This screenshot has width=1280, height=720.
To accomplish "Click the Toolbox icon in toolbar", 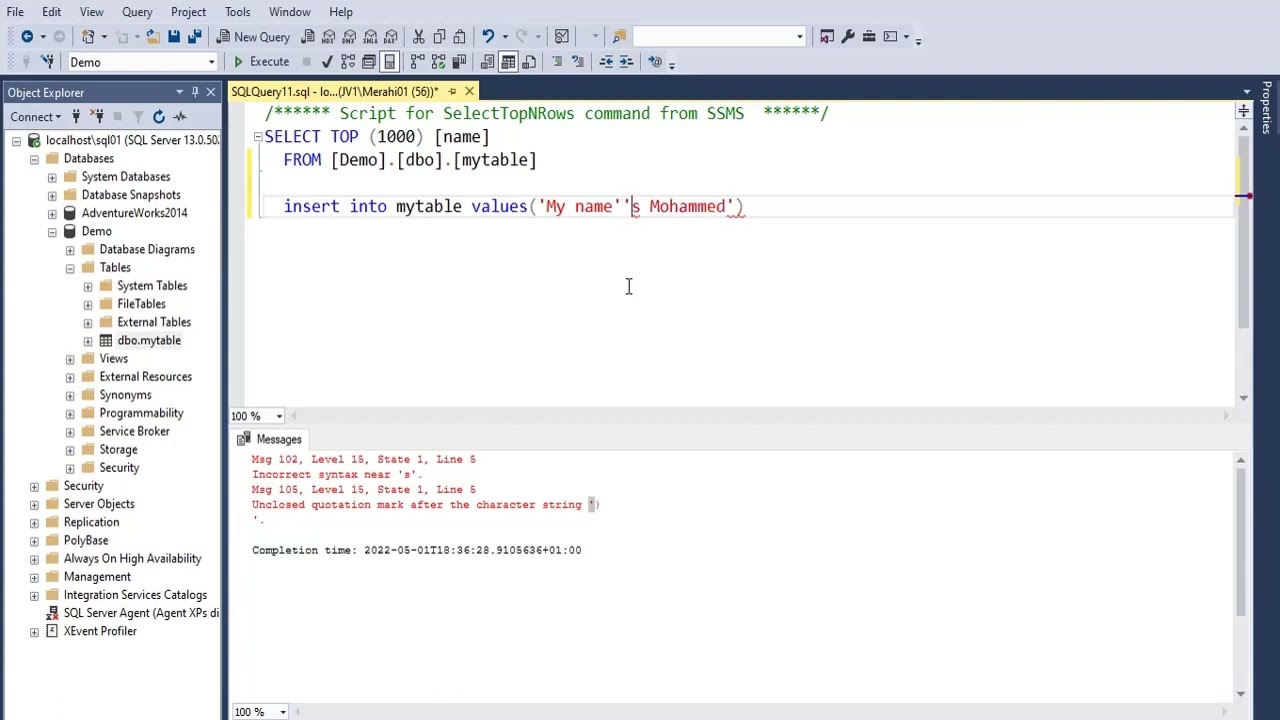I will 869,37.
